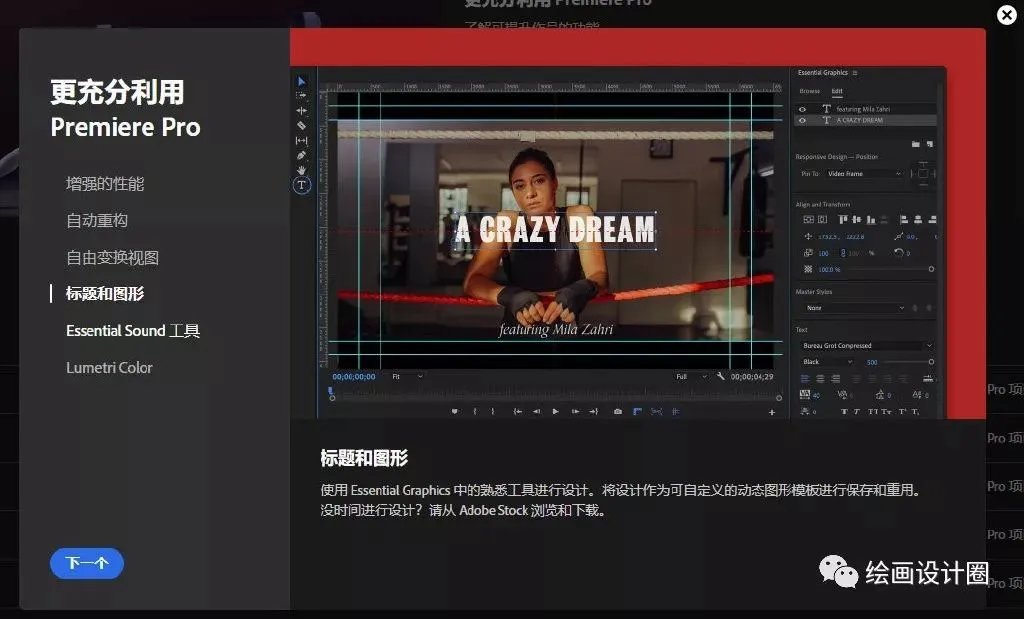The height and width of the screenshot is (619, 1024).
Task: Play the preview in the monitor
Action: click(x=556, y=411)
